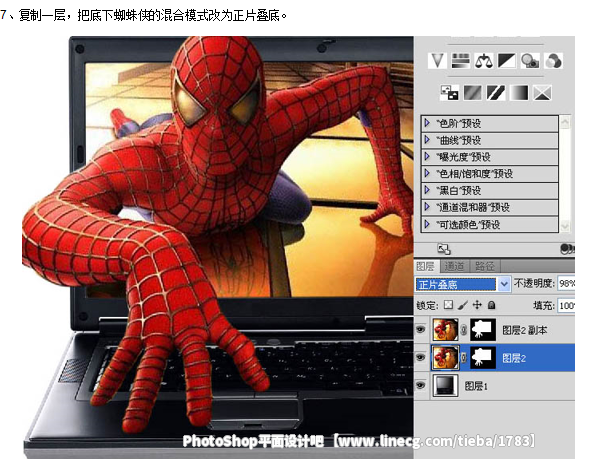Viewport: 591px width, 460px height.
Task: Expand the "色阶"预设 group
Action: tap(427, 123)
